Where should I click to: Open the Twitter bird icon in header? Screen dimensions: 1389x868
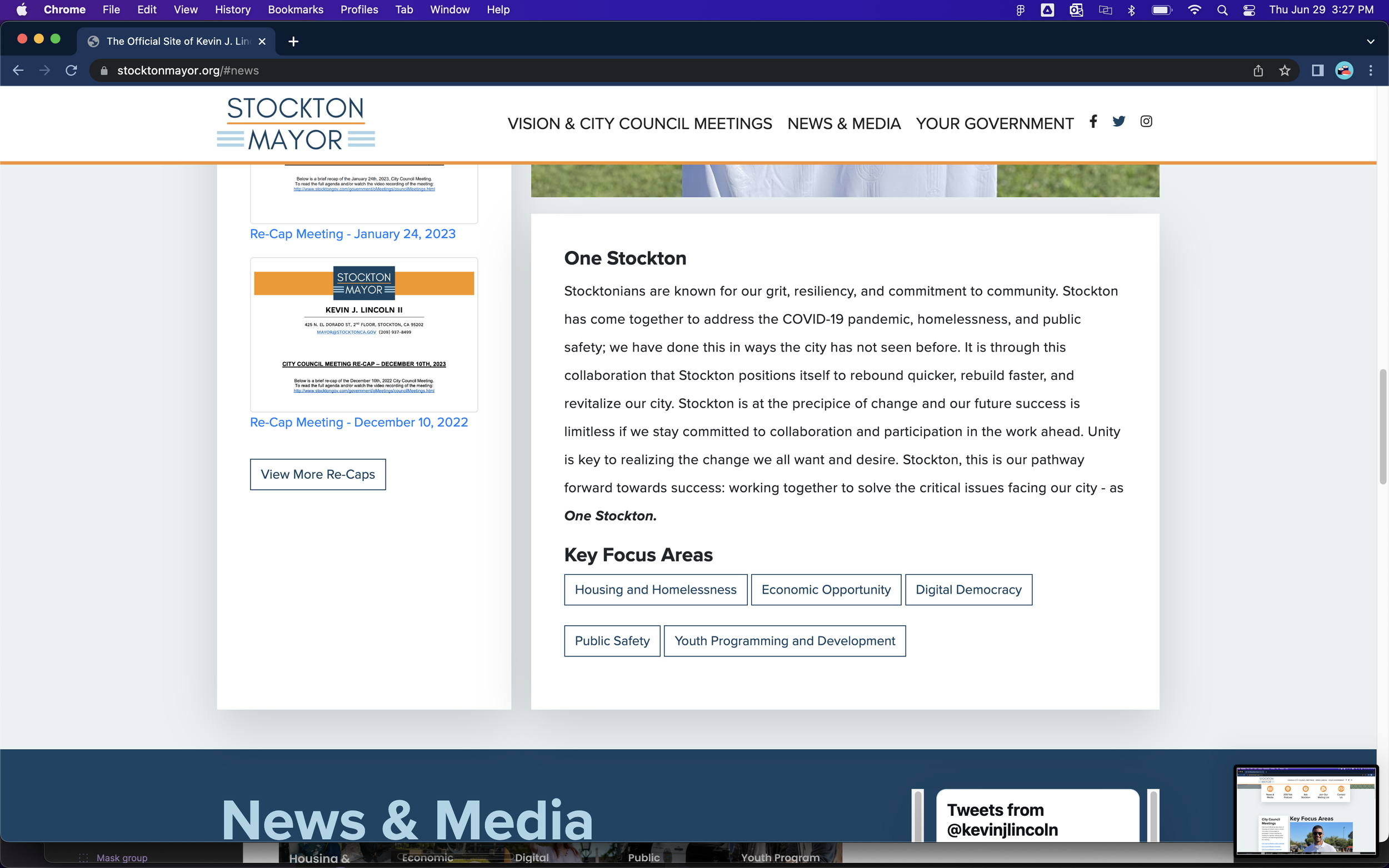tap(1118, 121)
